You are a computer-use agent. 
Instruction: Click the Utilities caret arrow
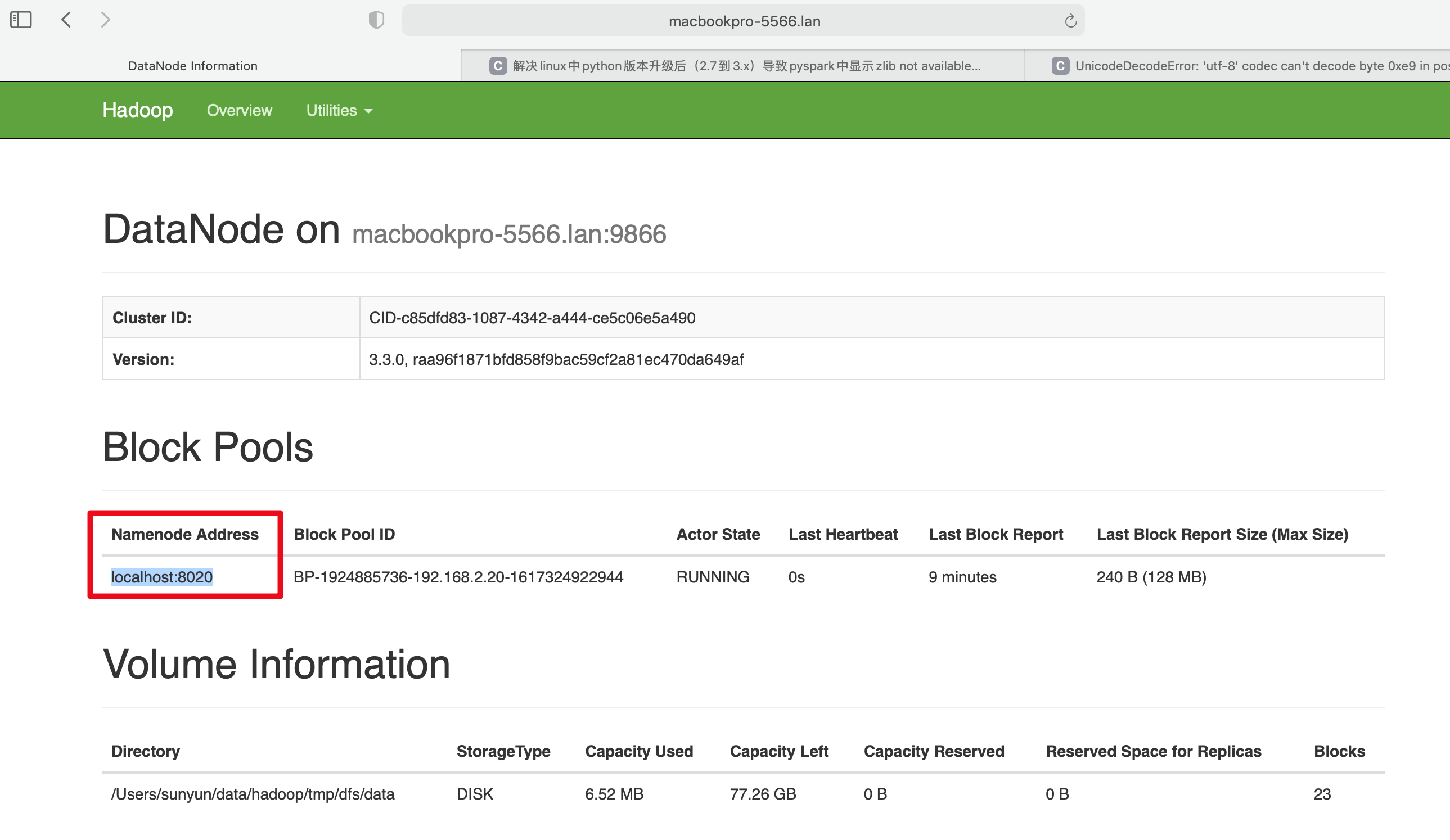(369, 111)
